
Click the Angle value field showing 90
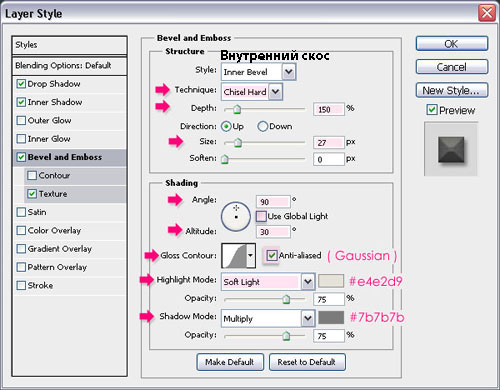tap(273, 202)
